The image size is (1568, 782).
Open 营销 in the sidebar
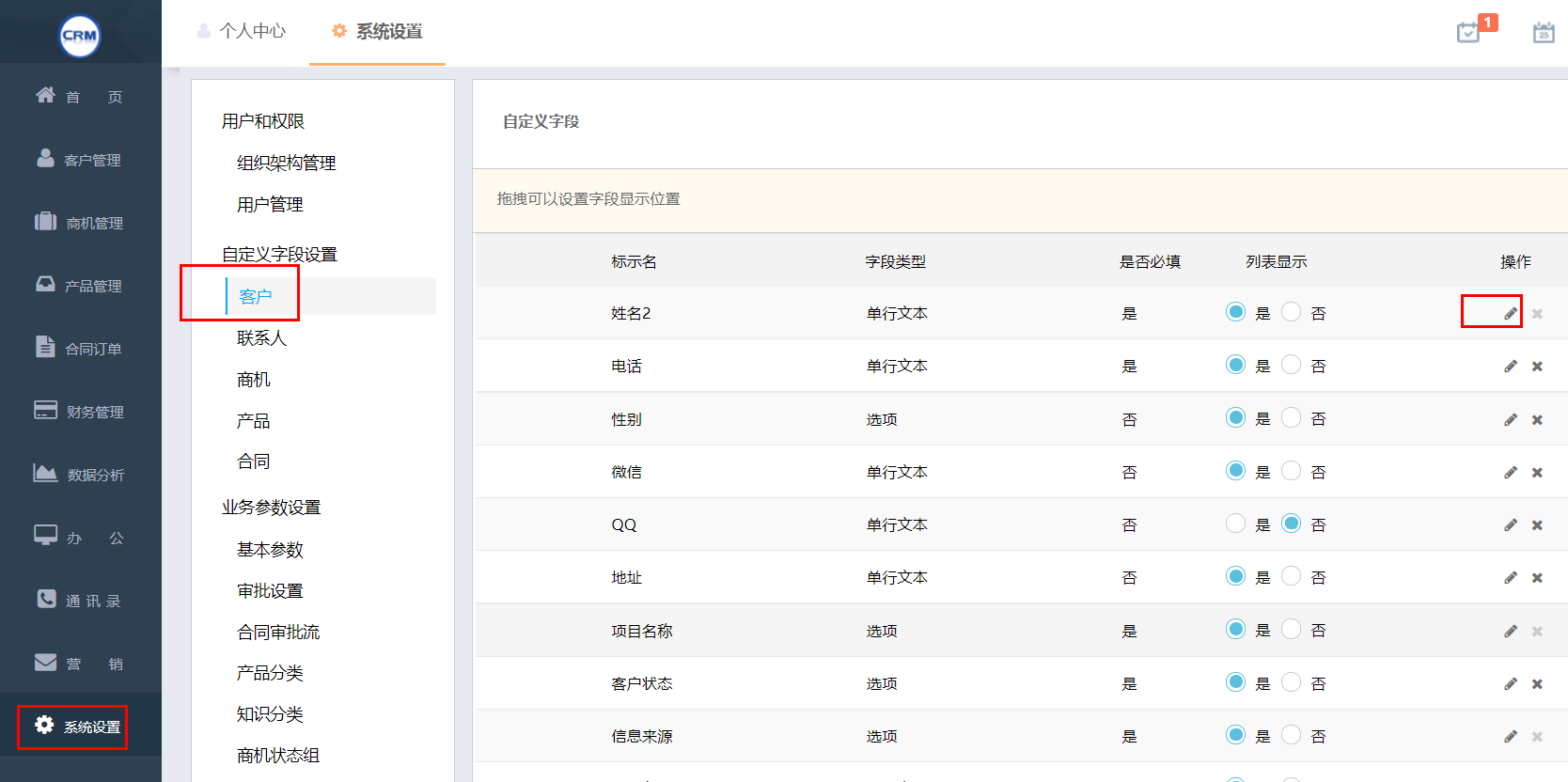point(80,663)
